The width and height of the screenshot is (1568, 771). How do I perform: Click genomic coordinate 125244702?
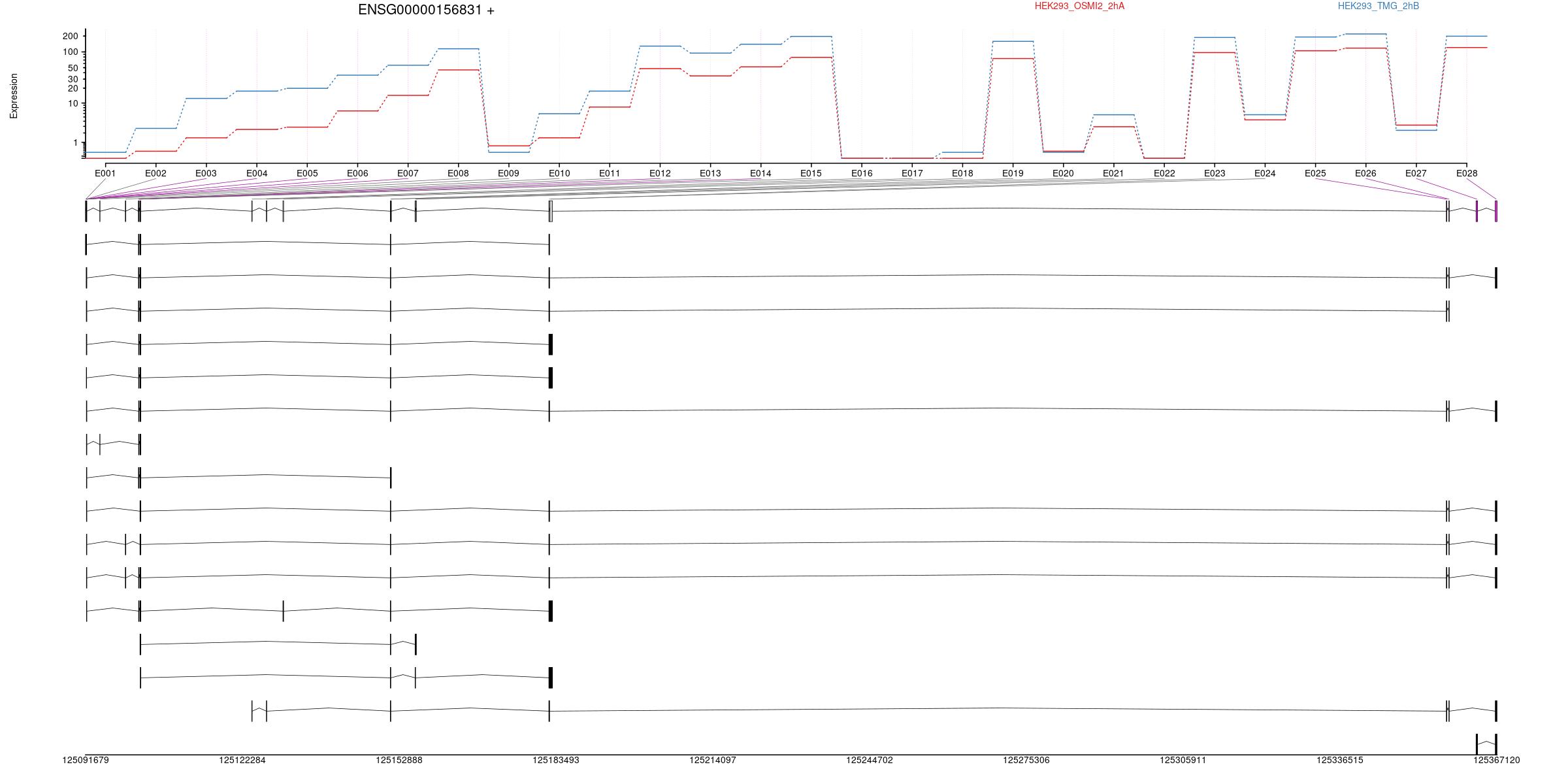tap(870, 760)
